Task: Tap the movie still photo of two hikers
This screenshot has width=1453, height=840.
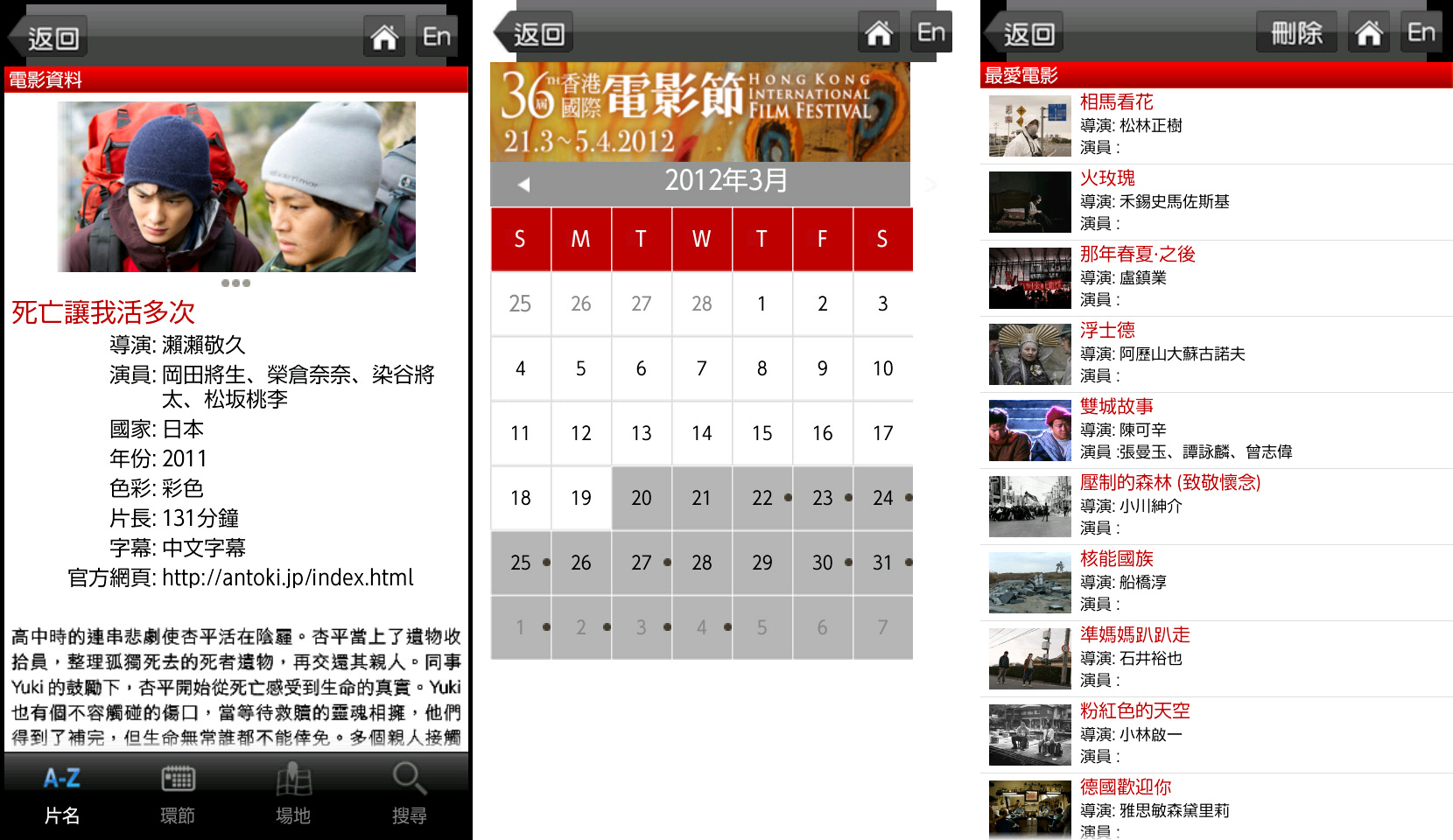Action: (236, 186)
